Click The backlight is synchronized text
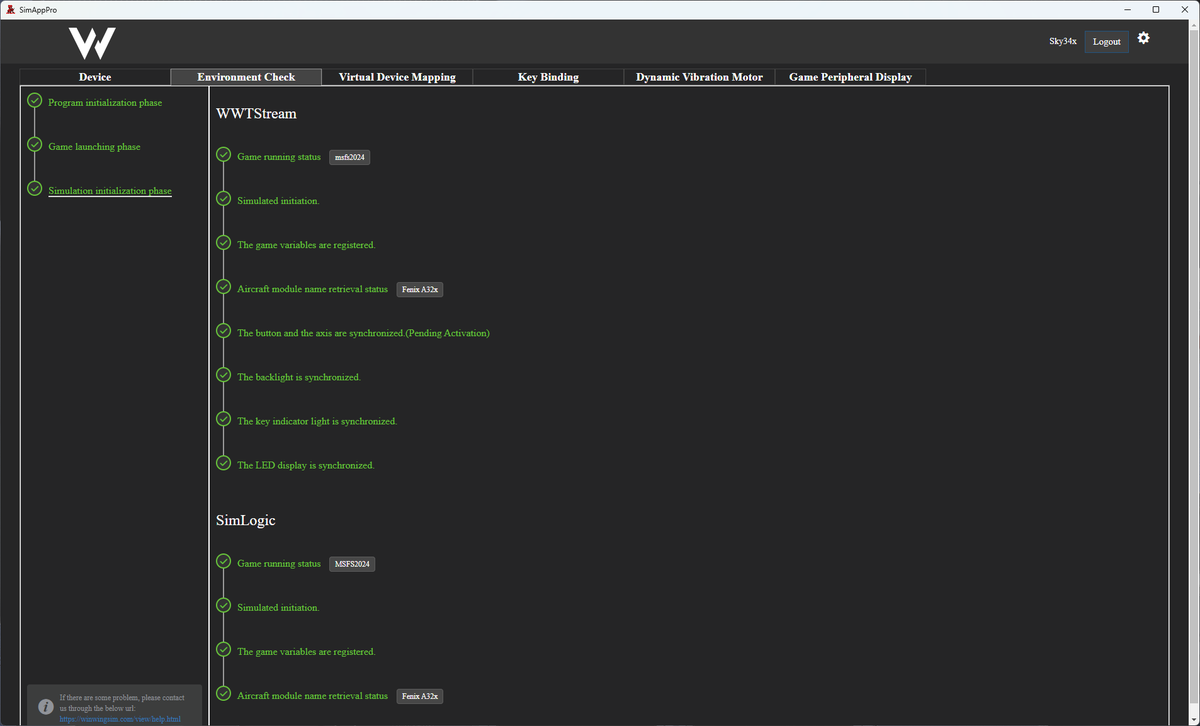The image size is (1200, 726). [299, 377]
